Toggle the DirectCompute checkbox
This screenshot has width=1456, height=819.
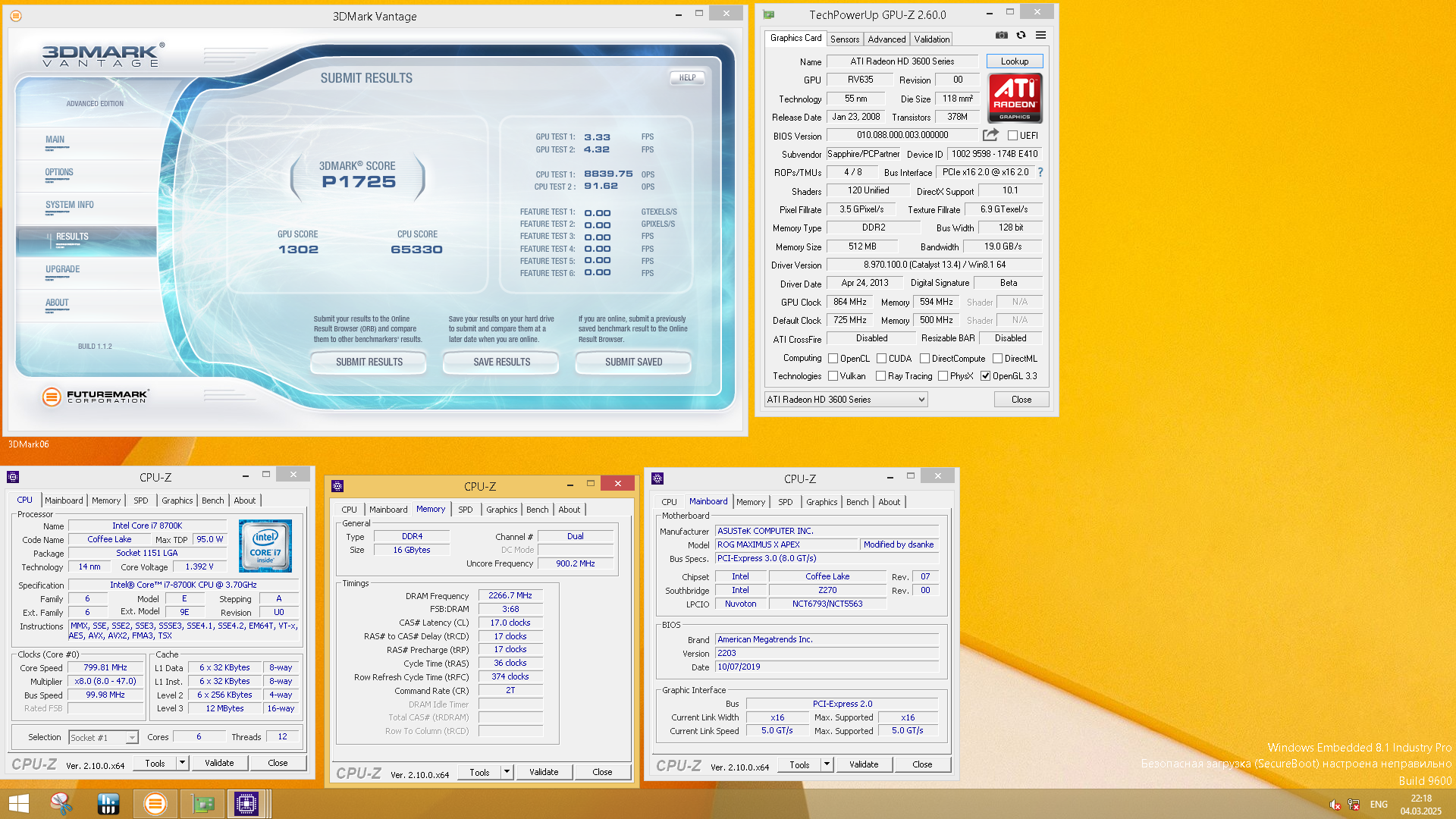pos(924,359)
